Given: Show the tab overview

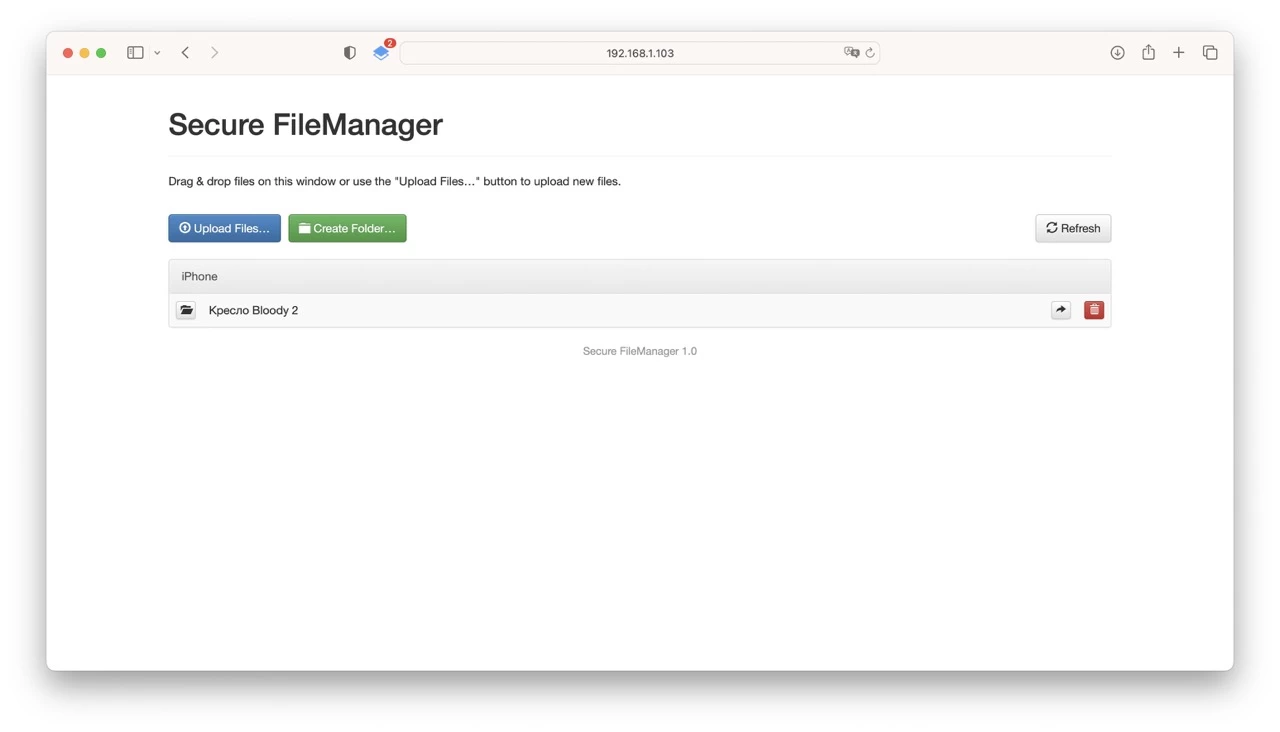Looking at the screenshot, I should pos(1210,53).
